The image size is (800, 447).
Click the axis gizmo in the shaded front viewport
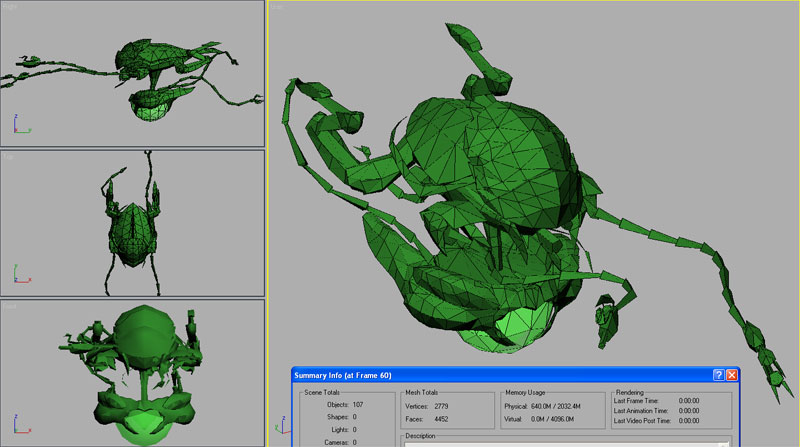point(20,425)
